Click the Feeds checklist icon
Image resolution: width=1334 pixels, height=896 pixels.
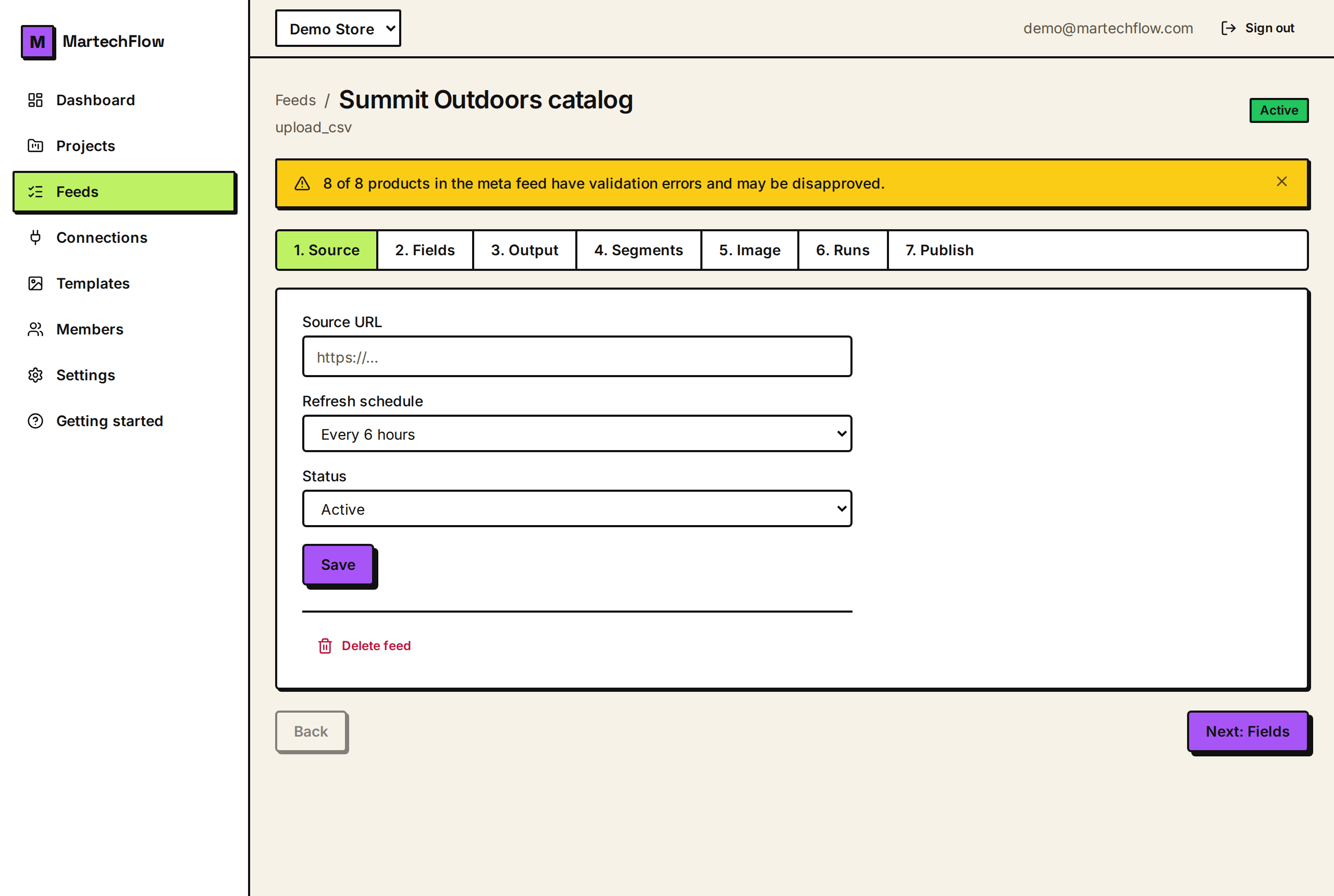click(35, 192)
